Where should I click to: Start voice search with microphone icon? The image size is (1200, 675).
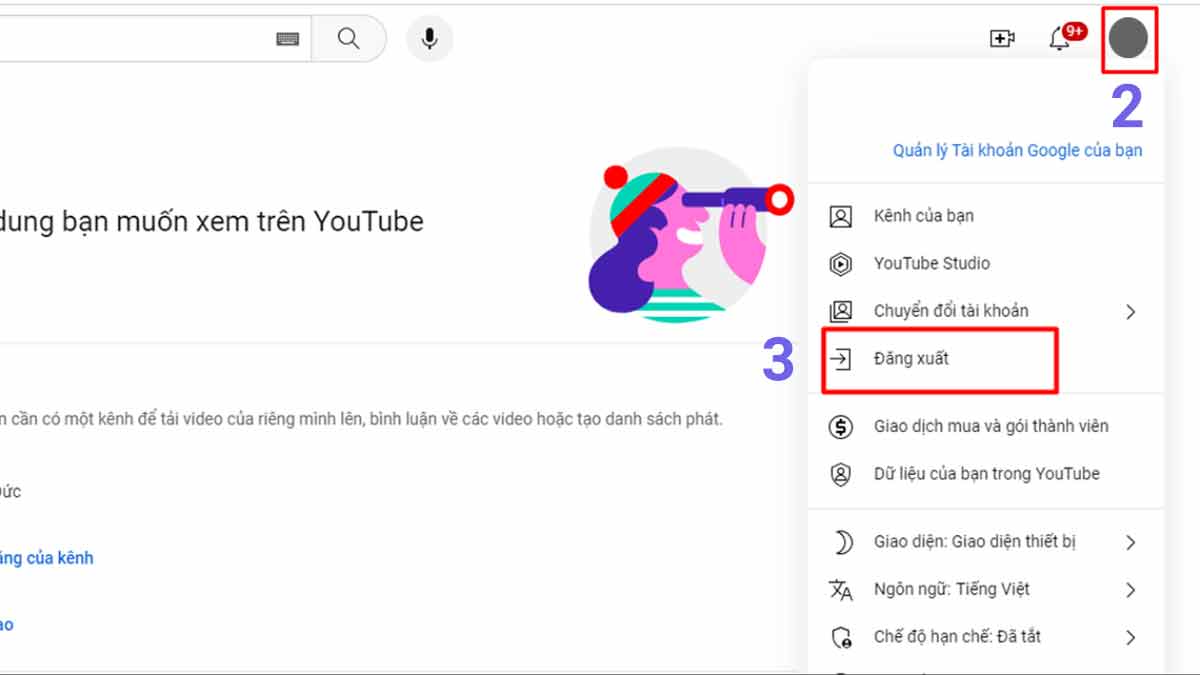[429, 39]
